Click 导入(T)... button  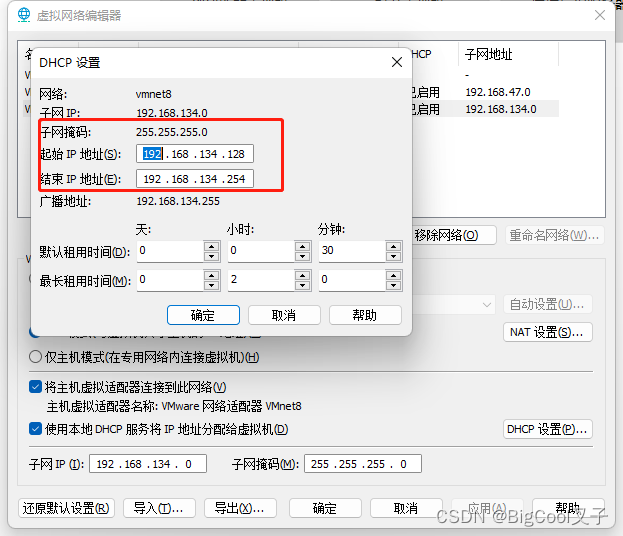tap(159, 508)
